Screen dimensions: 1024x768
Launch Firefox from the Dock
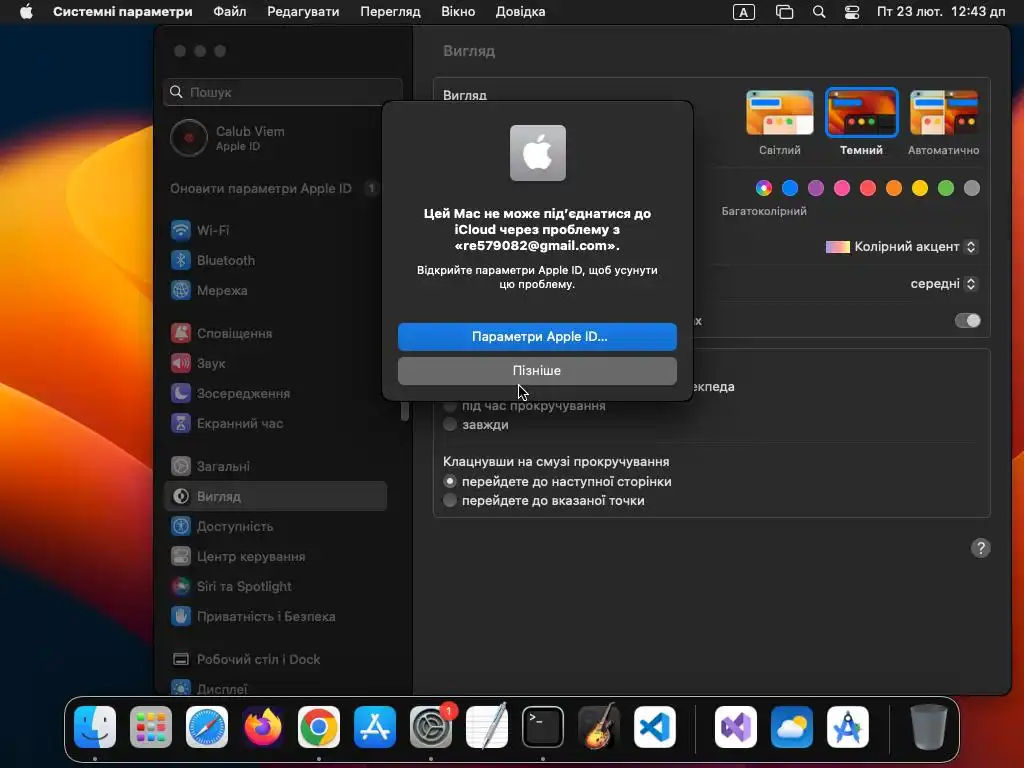(263, 727)
